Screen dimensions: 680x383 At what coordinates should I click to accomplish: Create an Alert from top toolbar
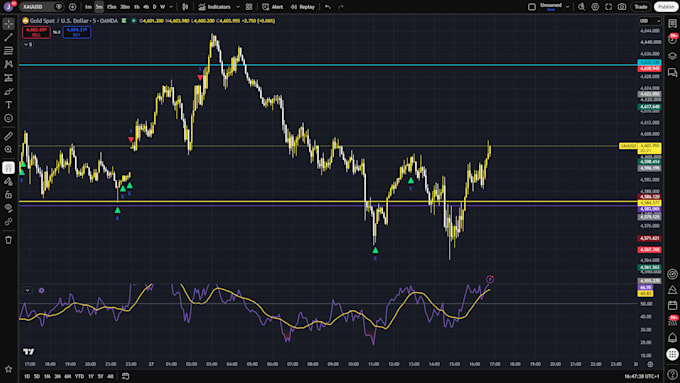[273, 7]
